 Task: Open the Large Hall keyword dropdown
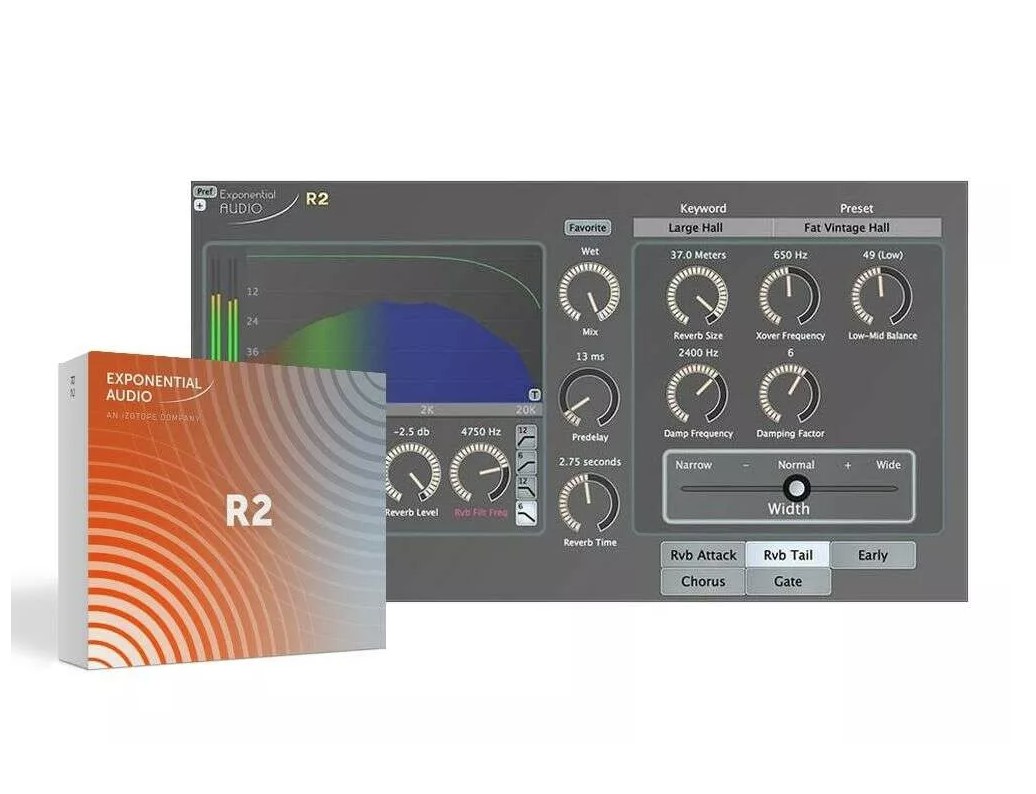click(x=702, y=227)
